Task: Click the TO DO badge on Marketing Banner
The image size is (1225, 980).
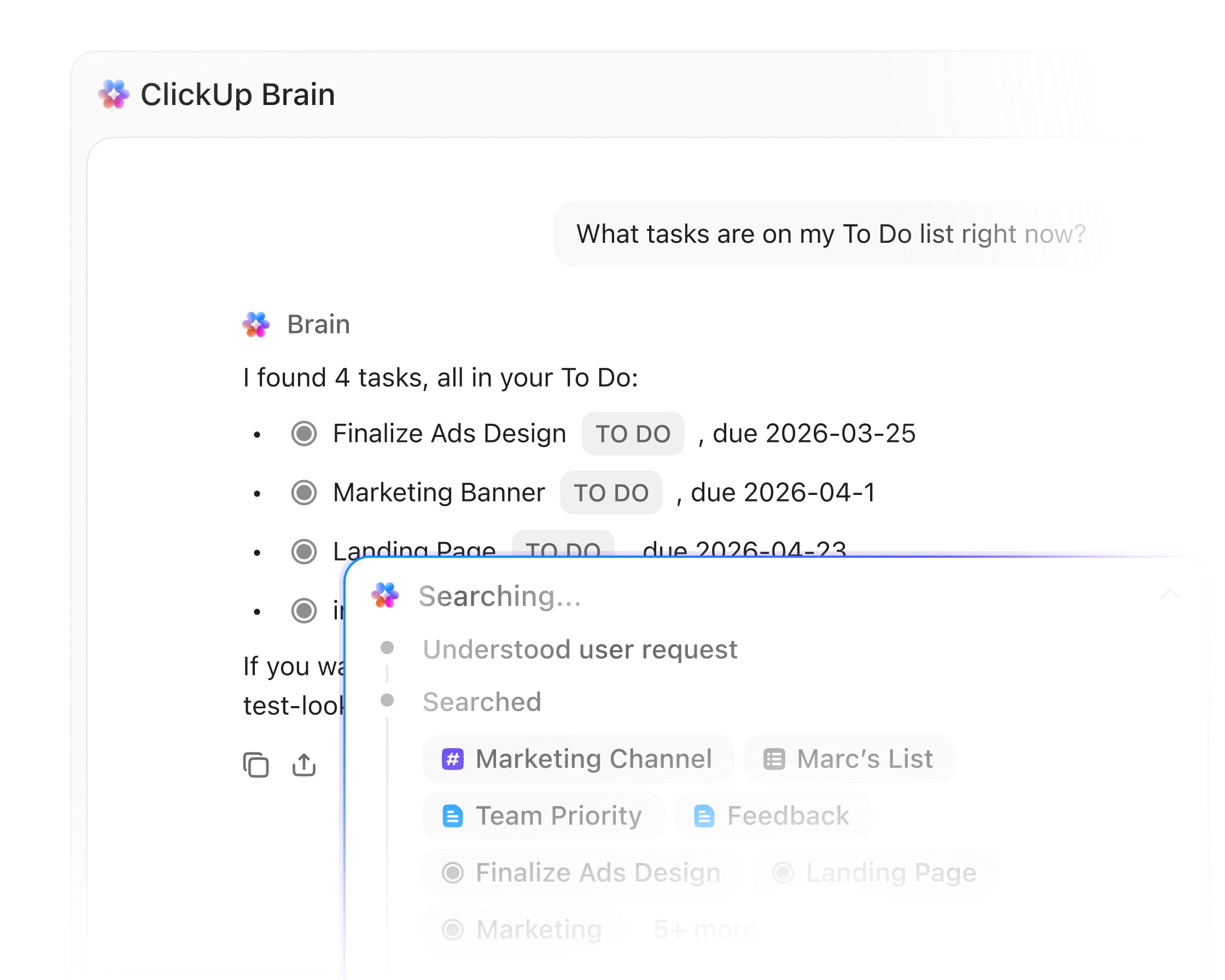Action: coord(611,493)
